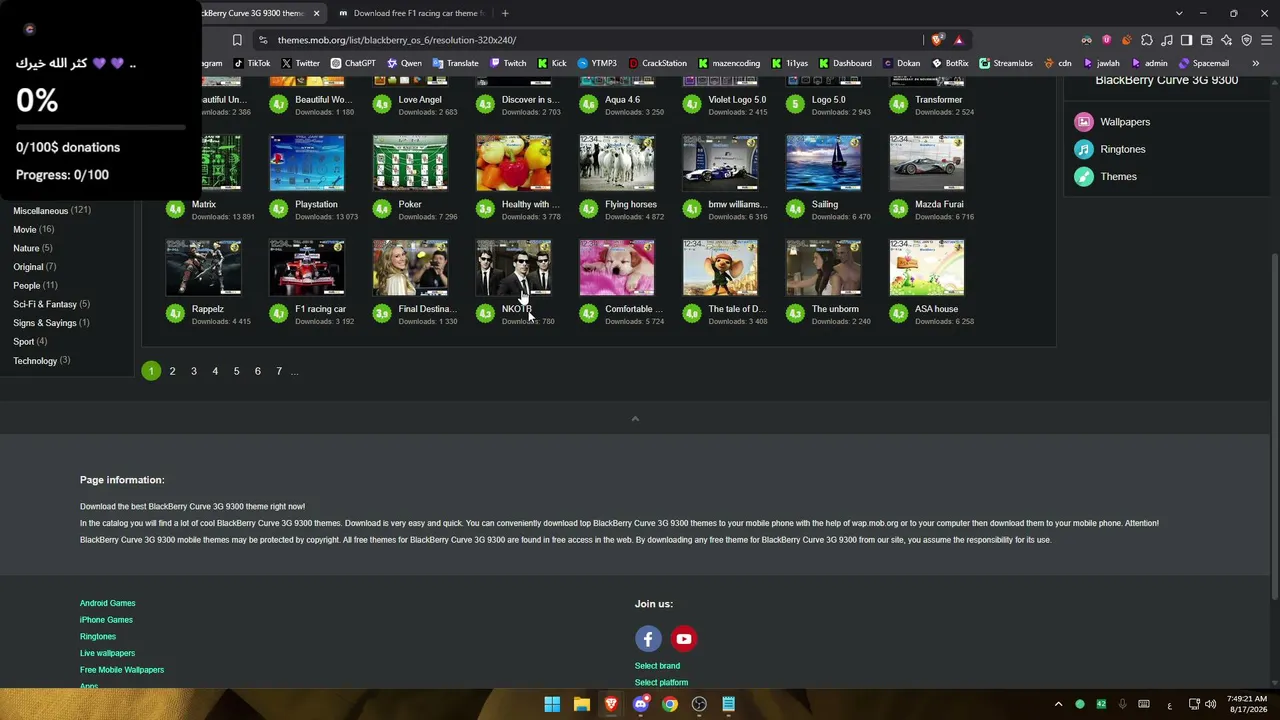Open the ASA house theme thumbnail
Screen dimensions: 1280x720
tap(927, 268)
